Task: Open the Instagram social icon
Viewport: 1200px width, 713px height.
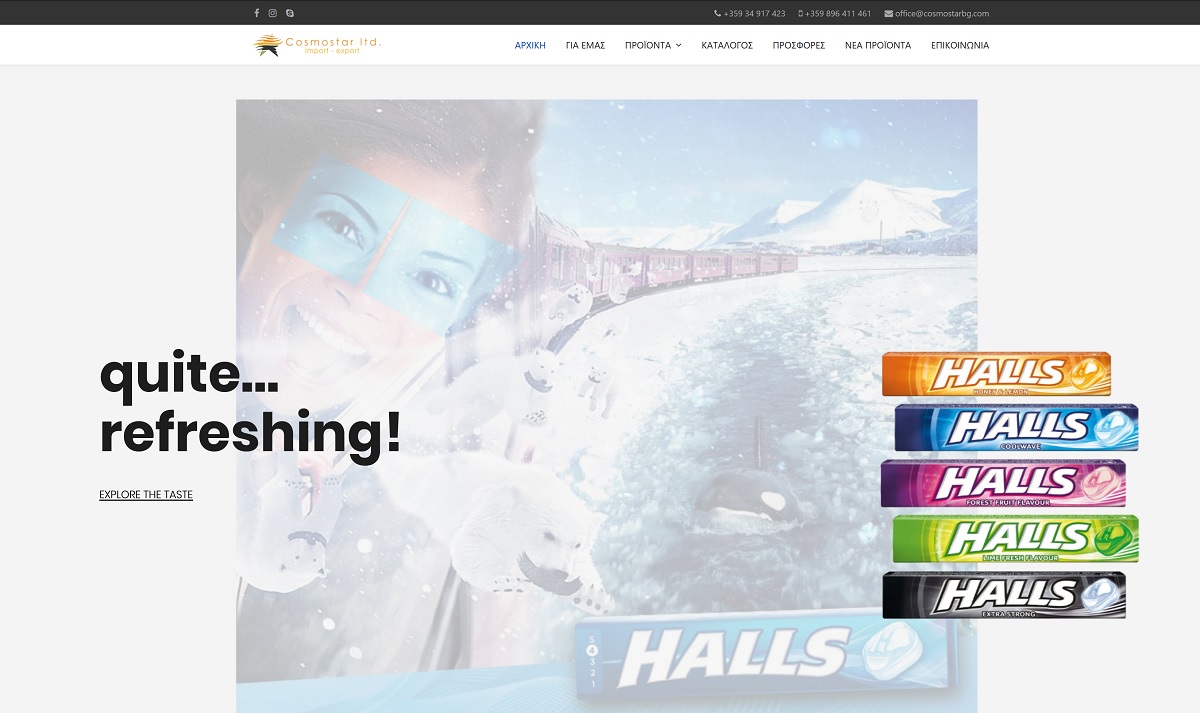Action: pyautogui.click(x=273, y=13)
